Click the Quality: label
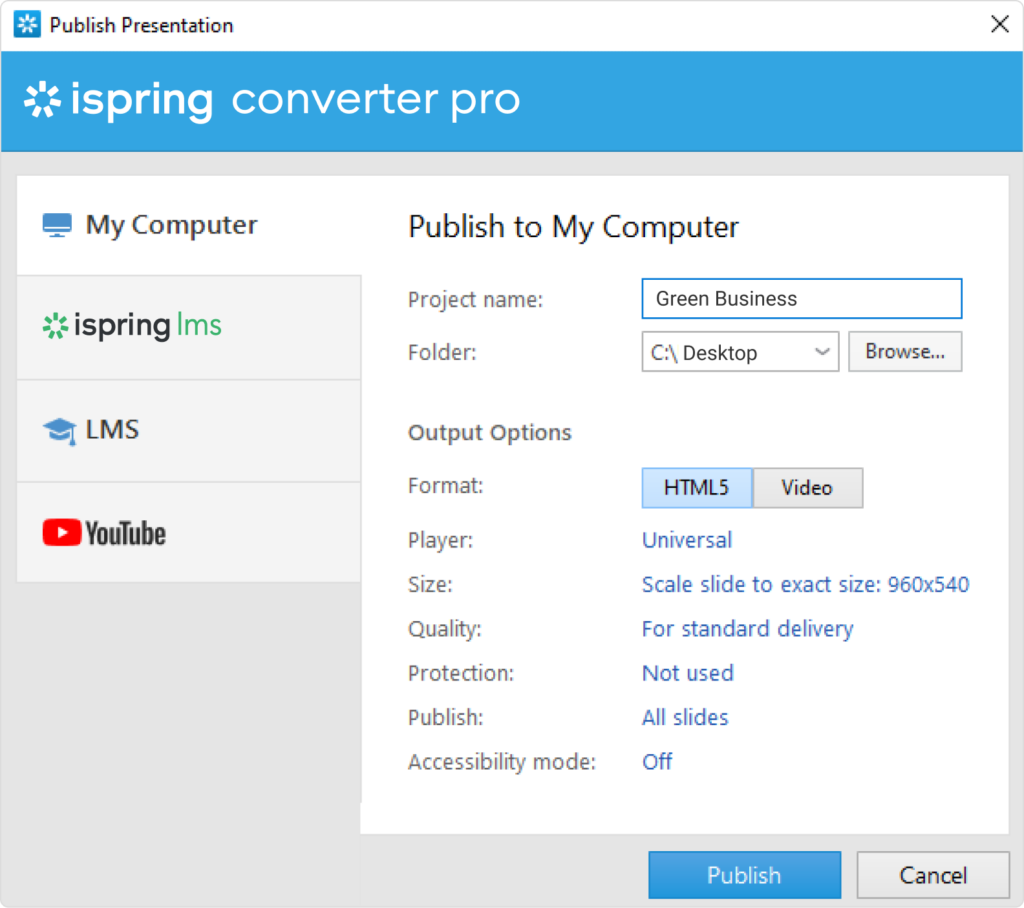 (445, 629)
